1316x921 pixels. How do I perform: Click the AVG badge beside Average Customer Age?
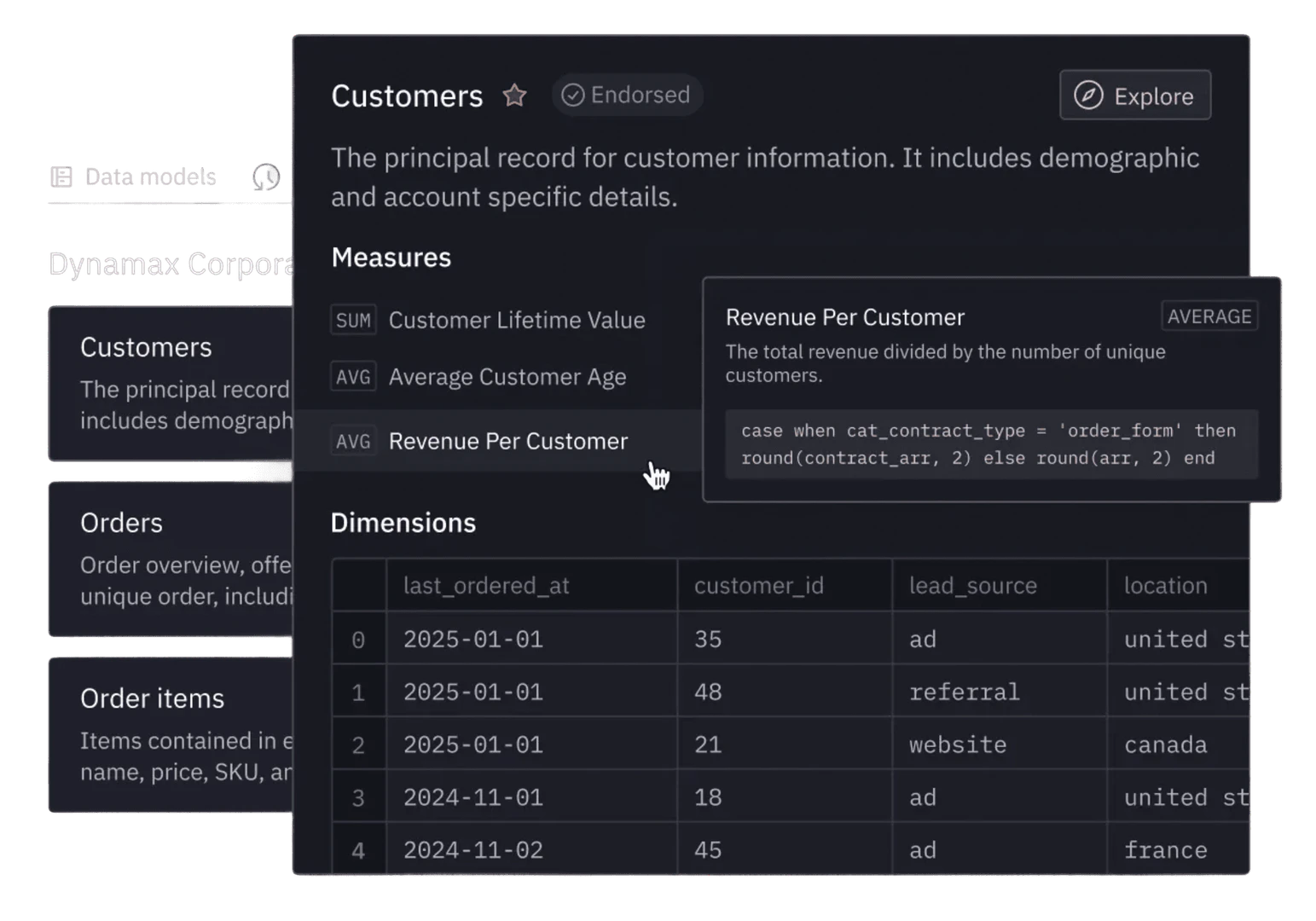(353, 376)
